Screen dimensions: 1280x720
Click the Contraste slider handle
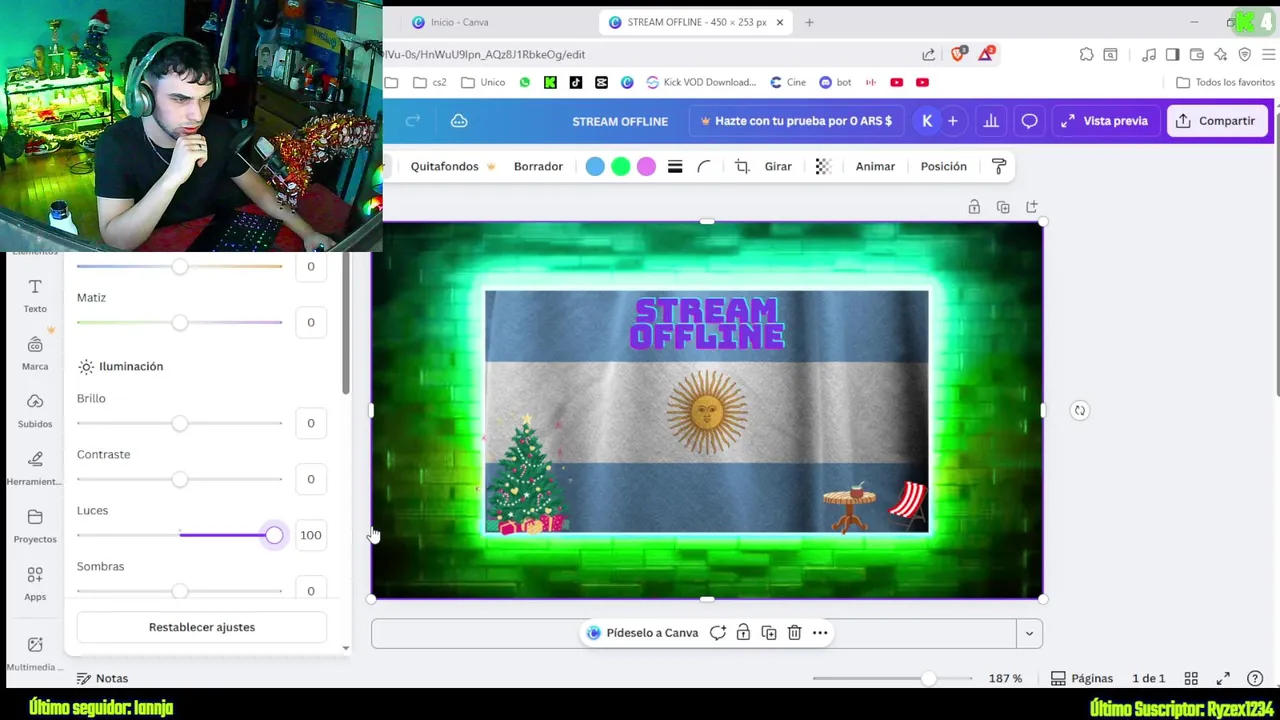tap(179, 479)
